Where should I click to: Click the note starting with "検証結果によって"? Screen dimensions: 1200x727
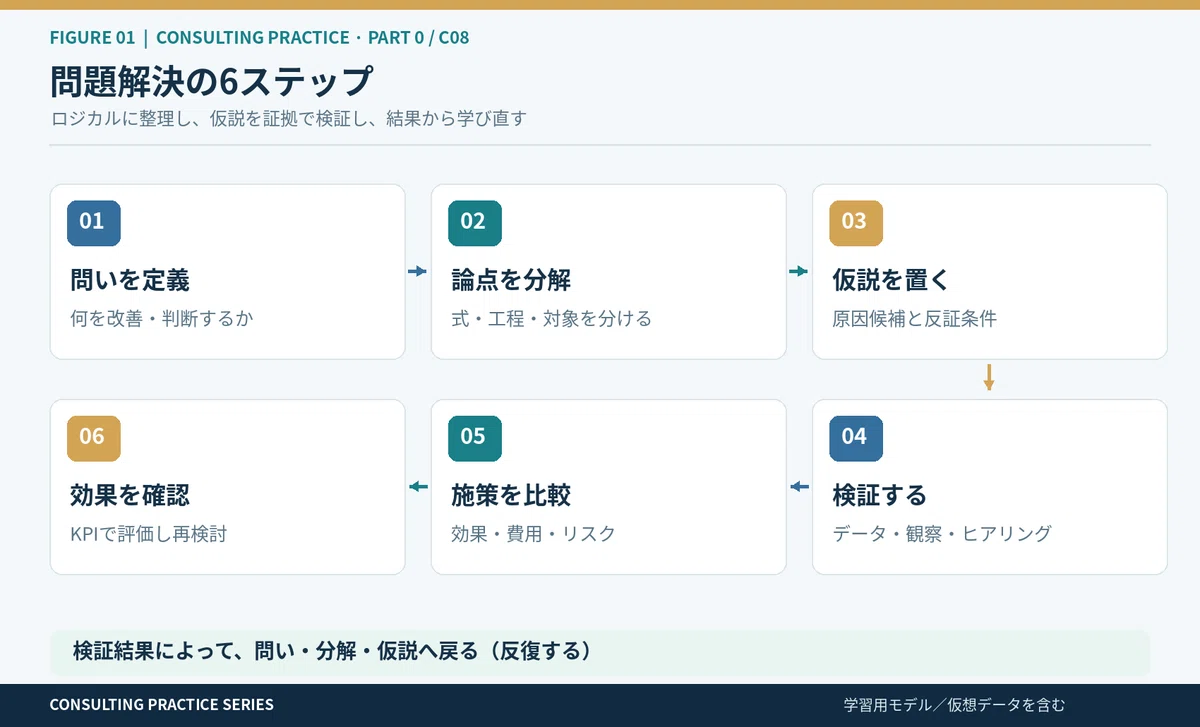point(332,652)
